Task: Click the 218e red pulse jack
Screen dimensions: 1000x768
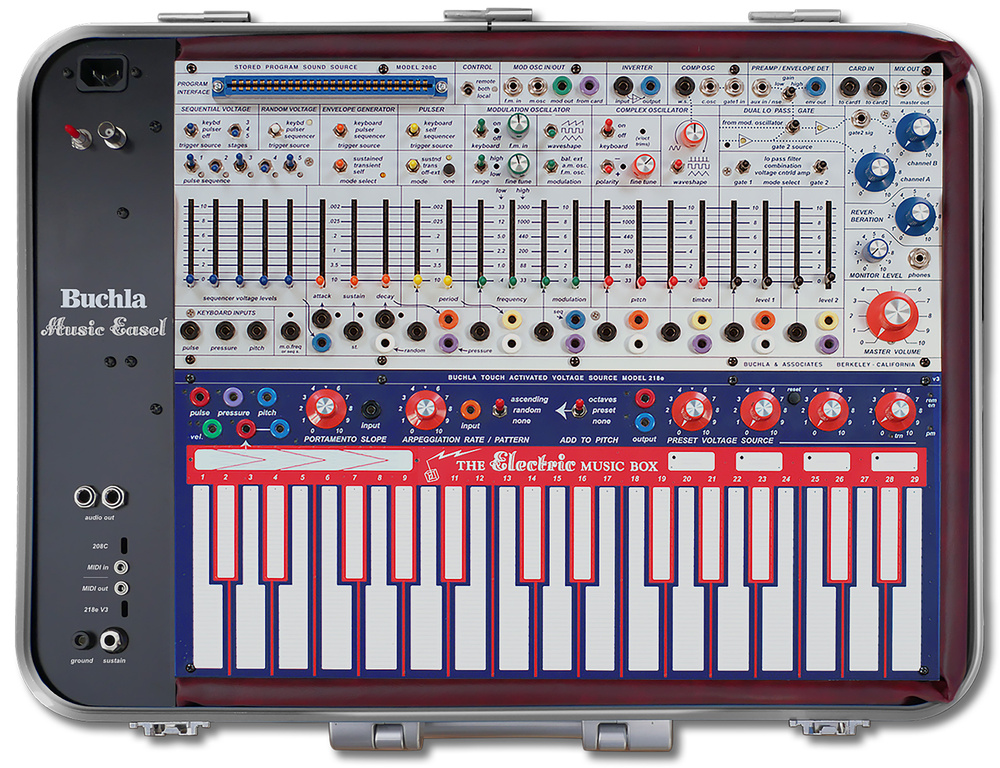Action: point(200,397)
